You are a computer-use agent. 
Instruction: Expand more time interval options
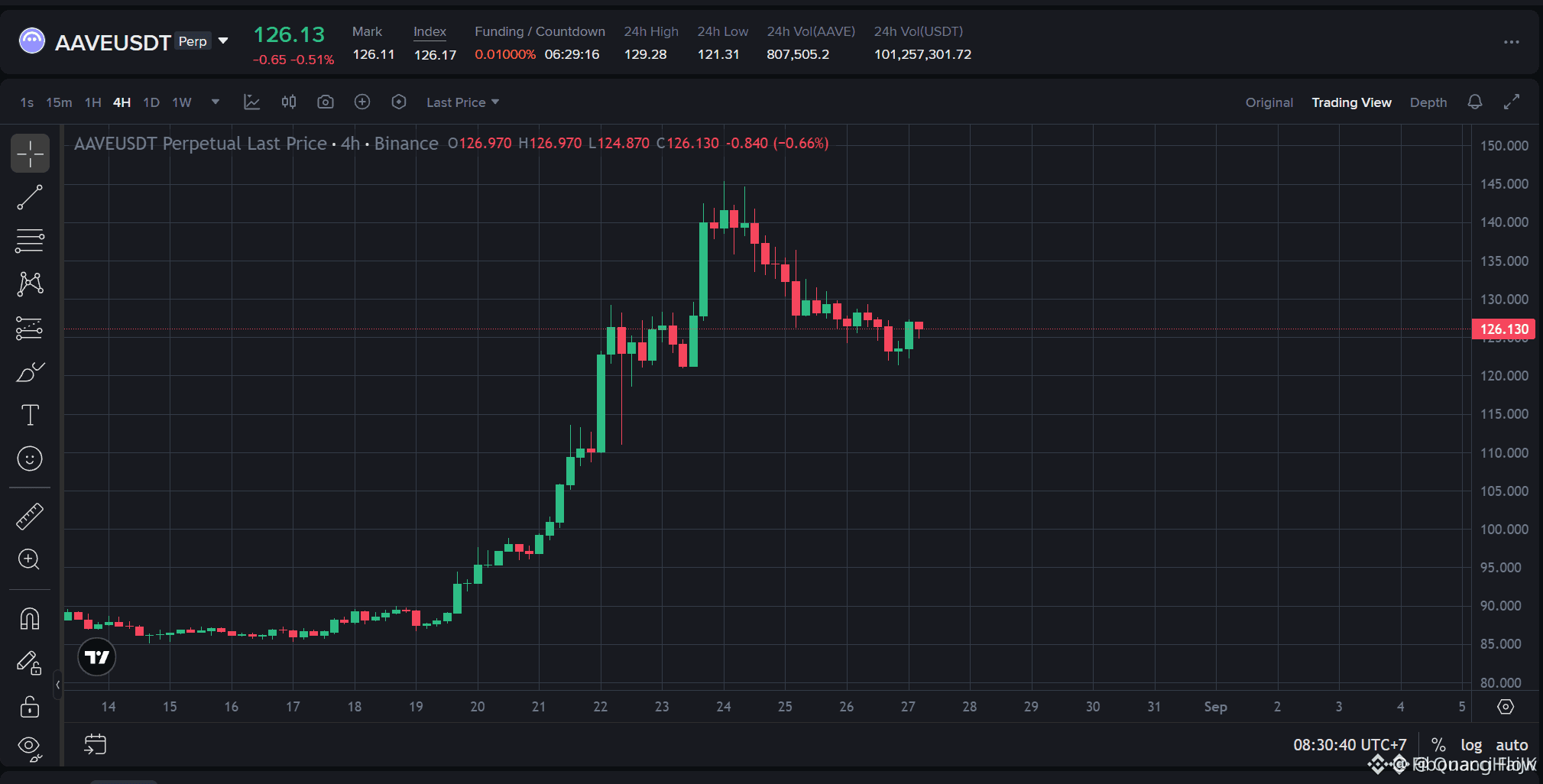point(216,102)
